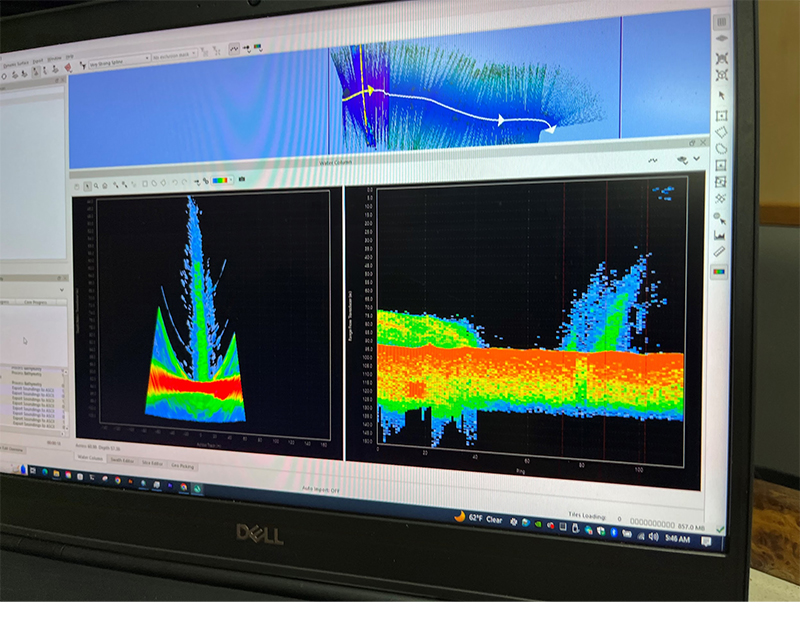Viewport: 800px width, 618px height.
Task: Select the polygon selection in water column toolbar
Action: tap(163, 182)
